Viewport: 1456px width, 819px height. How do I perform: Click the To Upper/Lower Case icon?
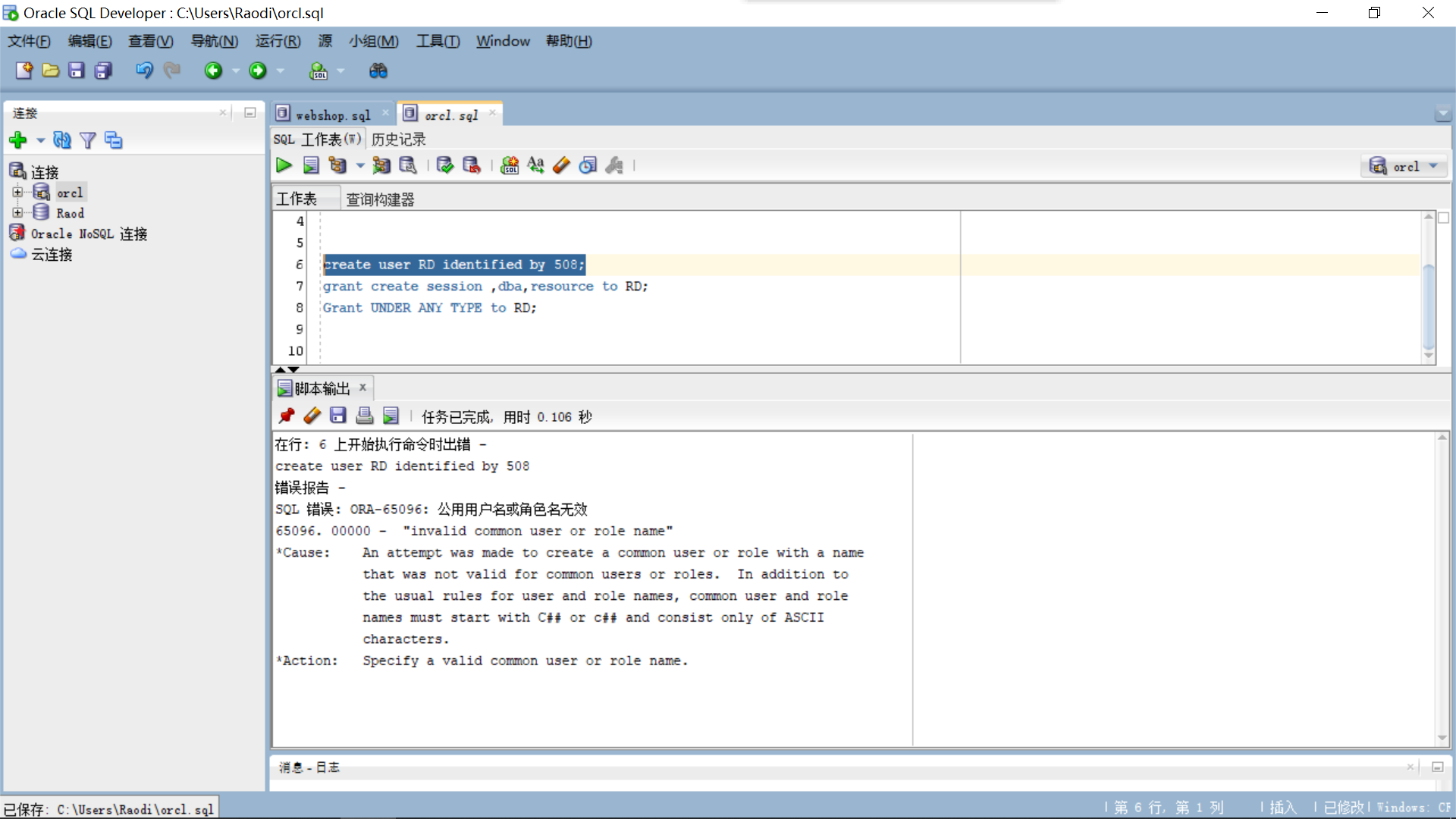coord(535,165)
